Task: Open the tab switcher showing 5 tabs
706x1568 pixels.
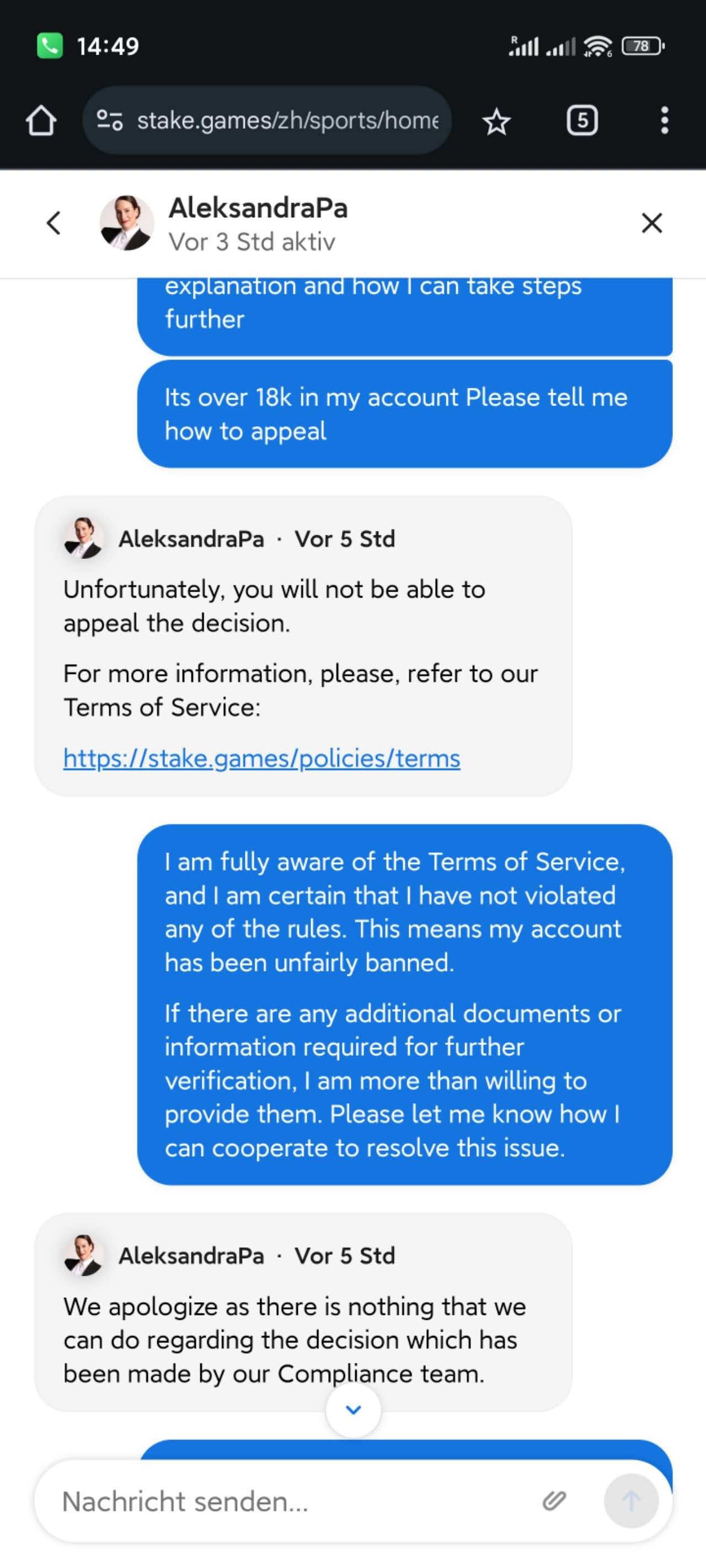Action: [x=582, y=121]
